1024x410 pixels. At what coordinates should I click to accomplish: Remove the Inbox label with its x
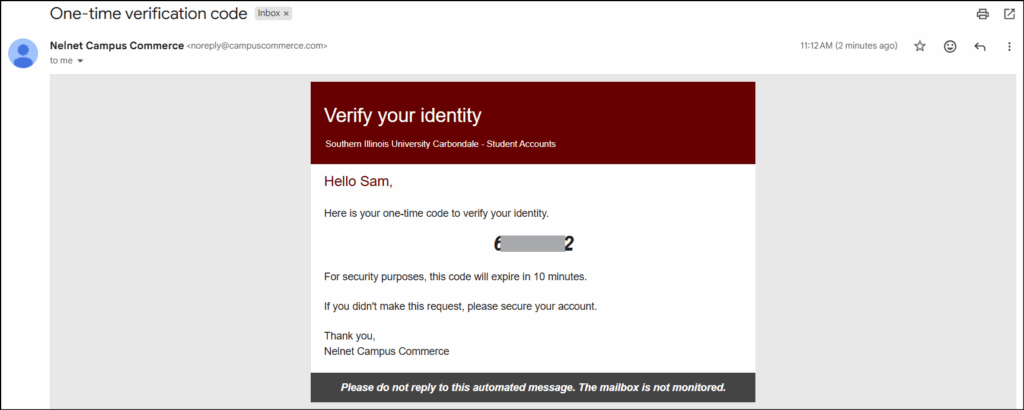(x=285, y=14)
